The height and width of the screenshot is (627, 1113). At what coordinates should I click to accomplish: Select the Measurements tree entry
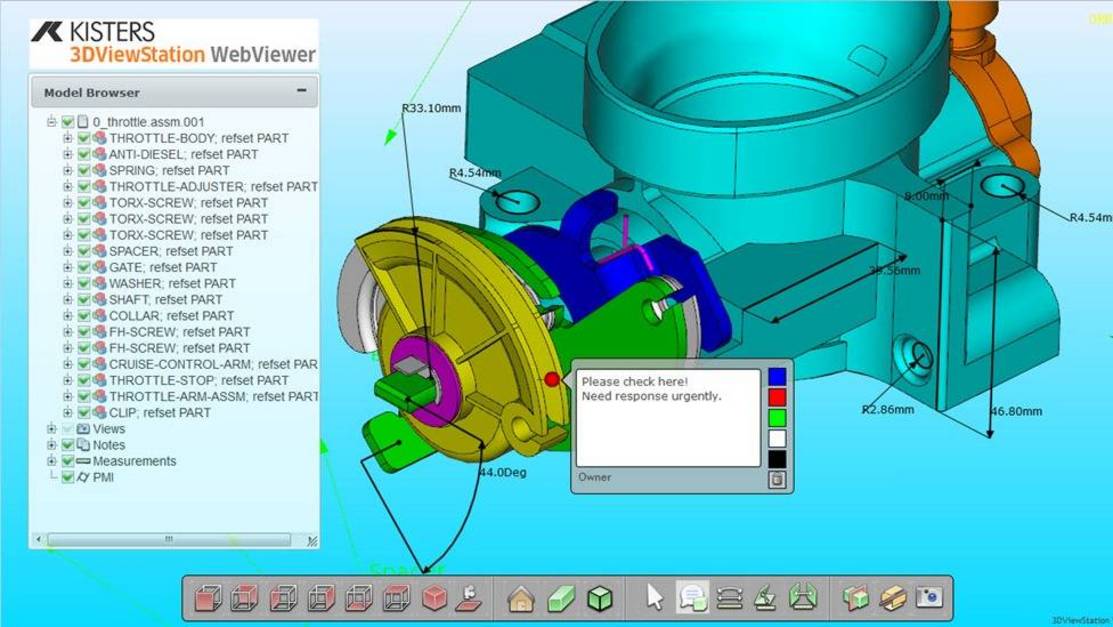(134, 461)
